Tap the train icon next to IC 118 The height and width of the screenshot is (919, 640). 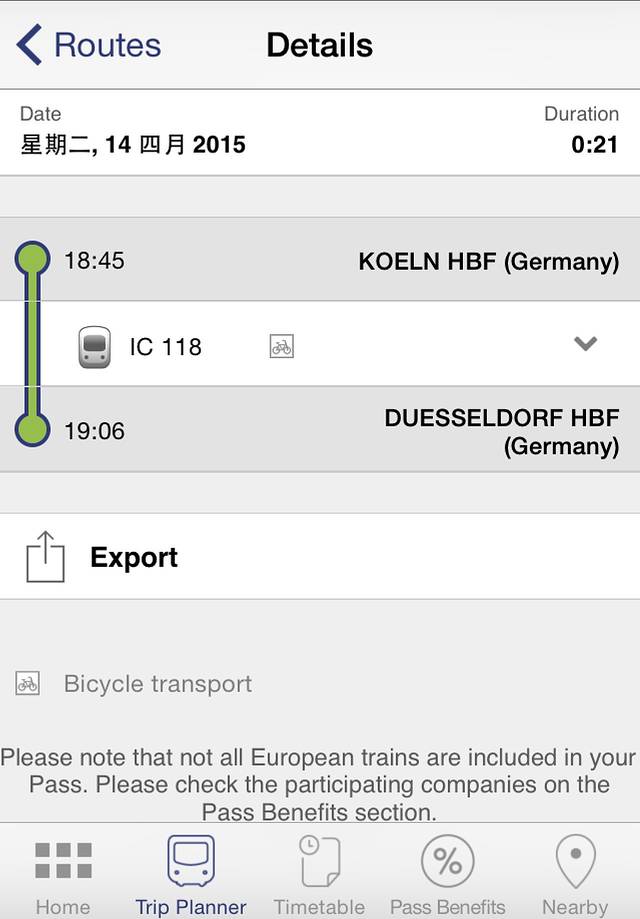pos(95,347)
